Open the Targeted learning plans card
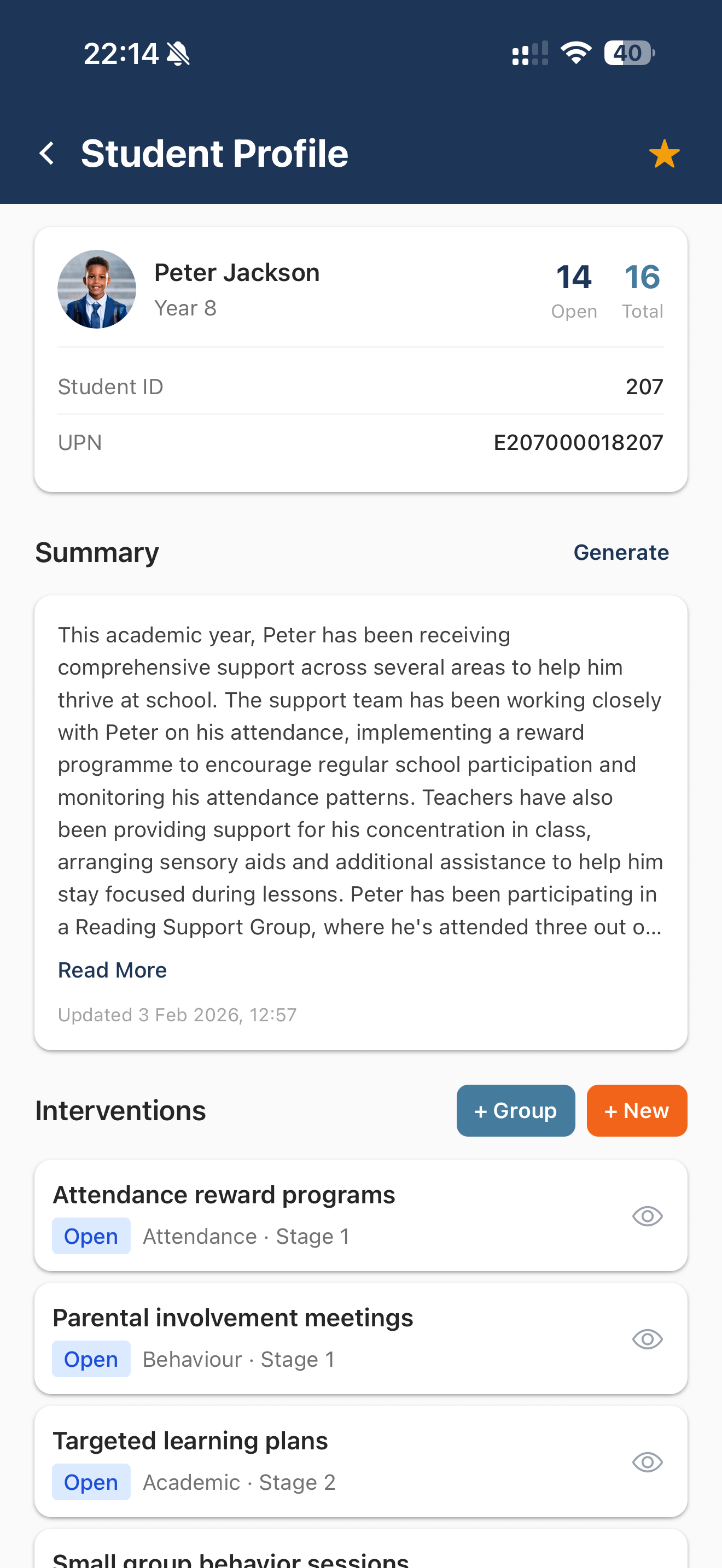This screenshot has height=1568, width=722. [x=190, y=1441]
